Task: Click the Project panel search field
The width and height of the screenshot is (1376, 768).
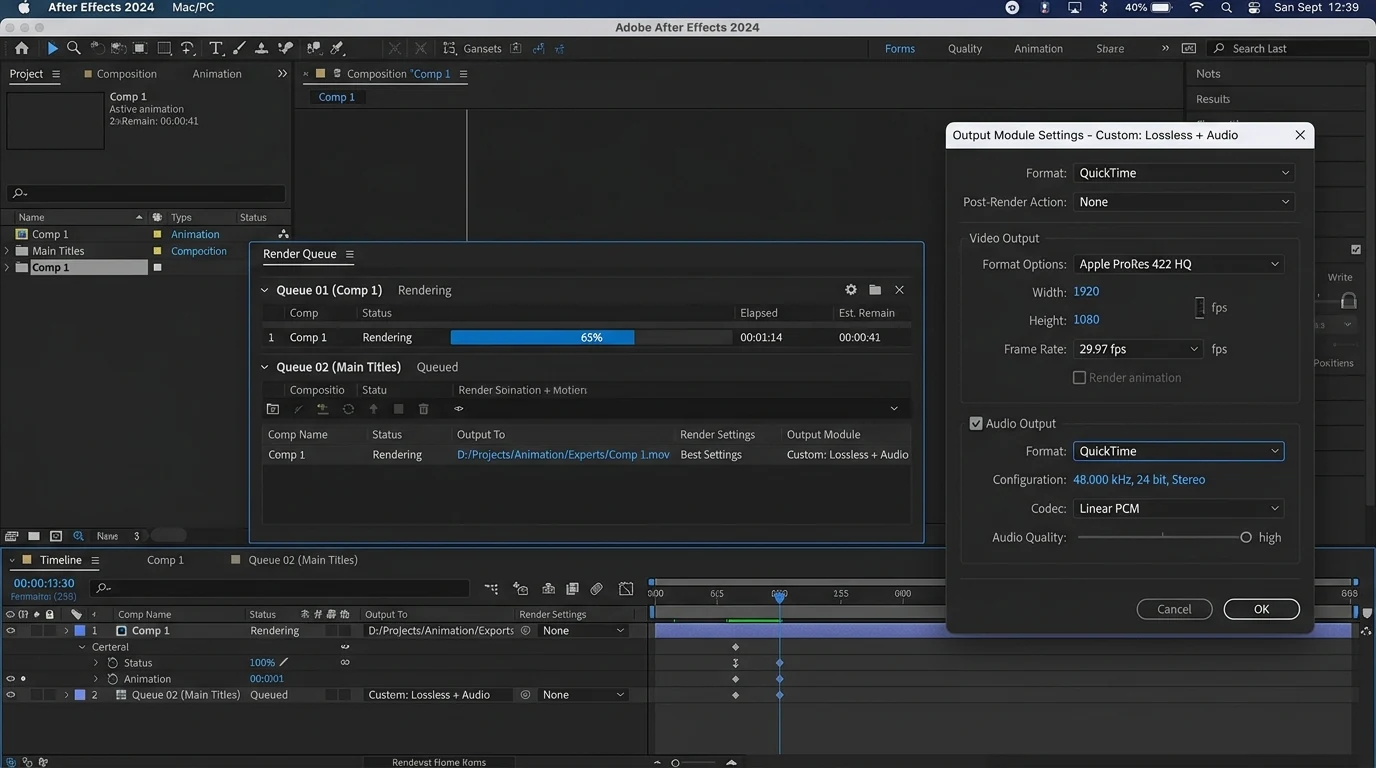Action: [x=146, y=193]
